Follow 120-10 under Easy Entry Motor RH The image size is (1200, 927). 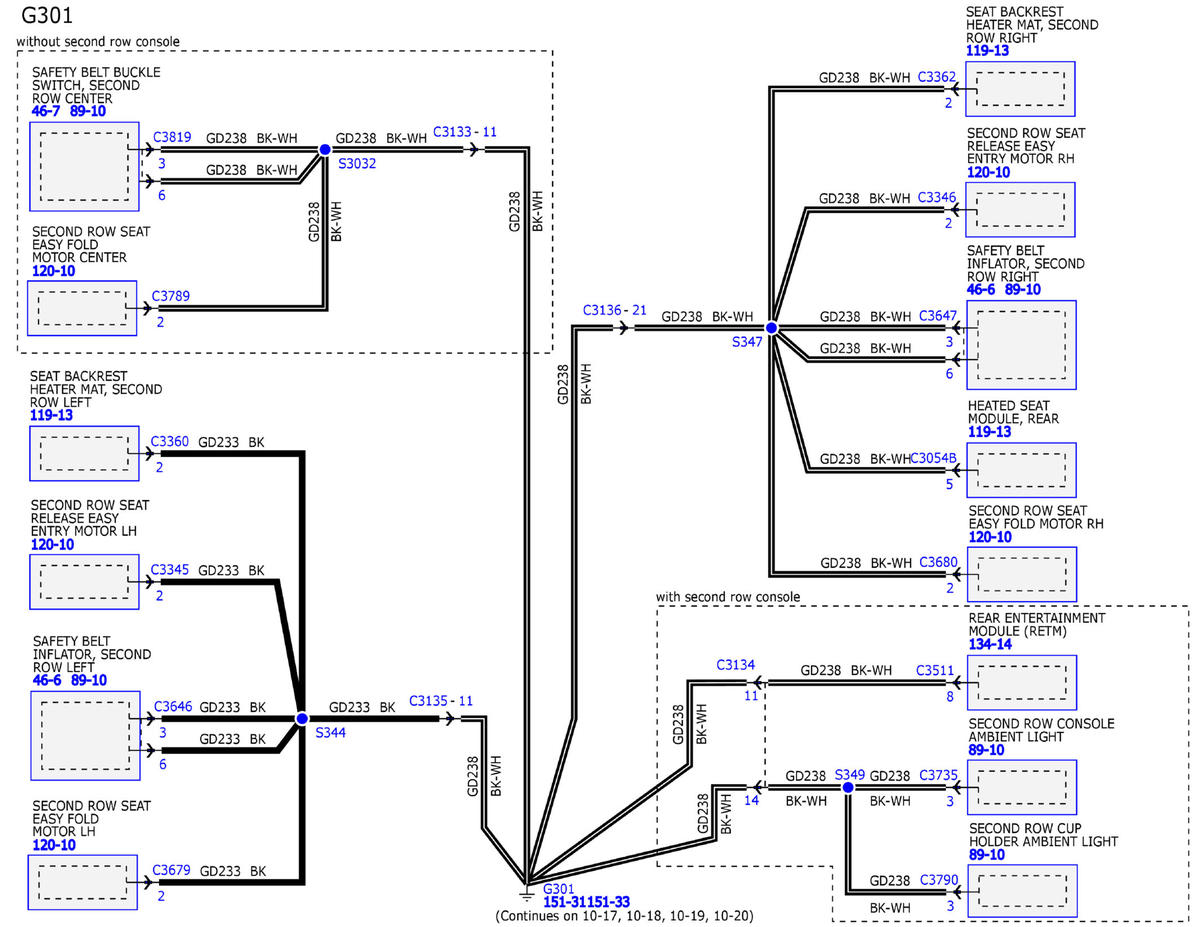989,172
